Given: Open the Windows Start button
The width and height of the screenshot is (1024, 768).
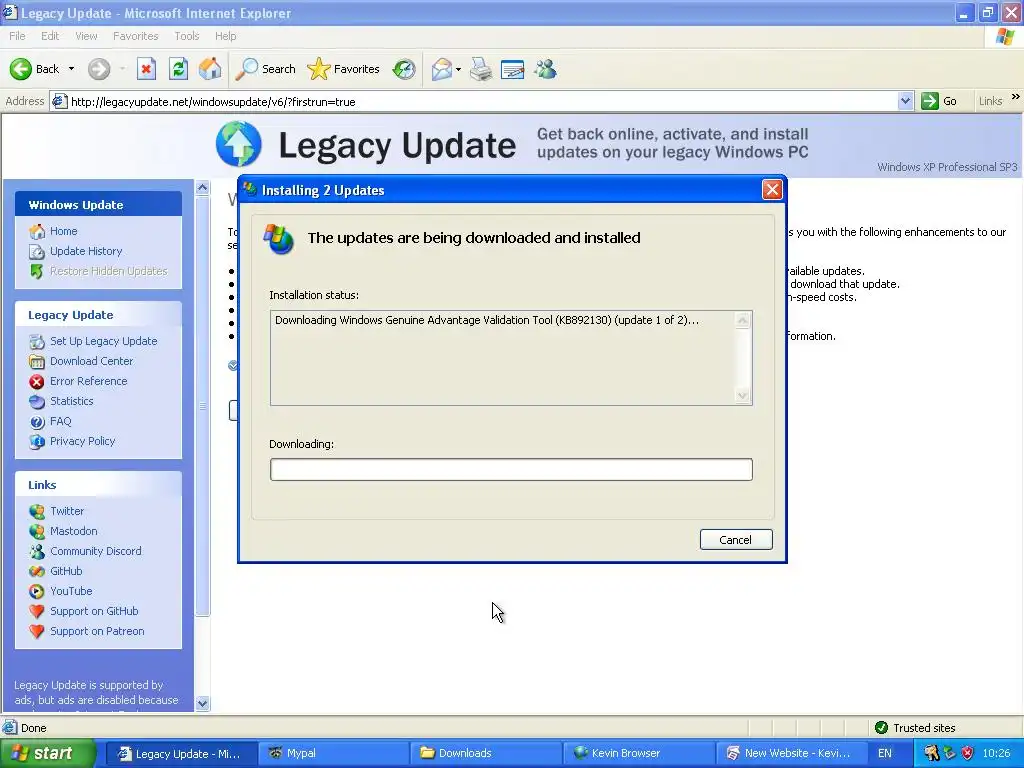Looking at the screenshot, I should tap(48, 753).
